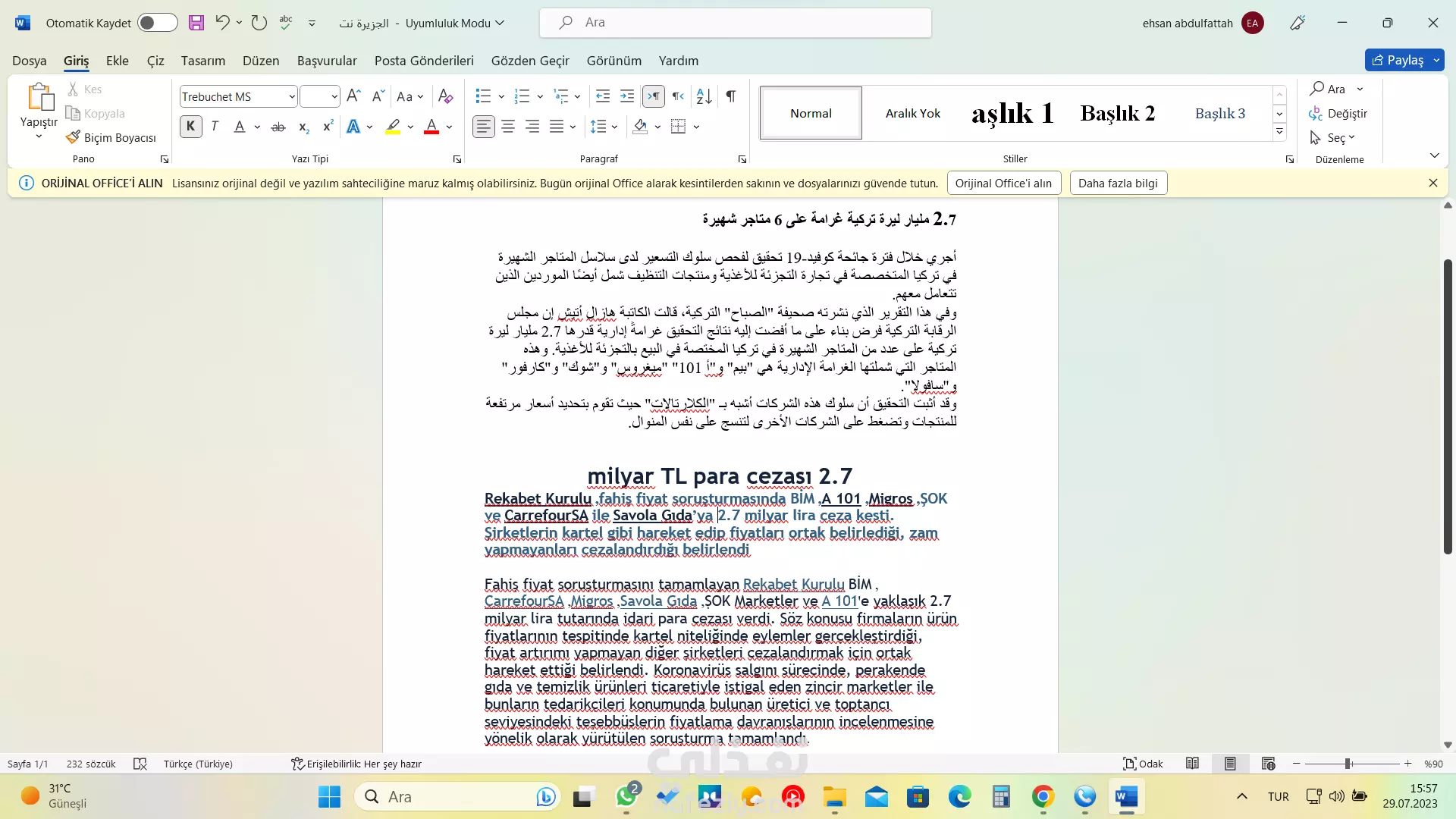The width and height of the screenshot is (1456, 819).
Task: Open the font size dropdown
Action: pyautogui.click(x=334, y=96)
